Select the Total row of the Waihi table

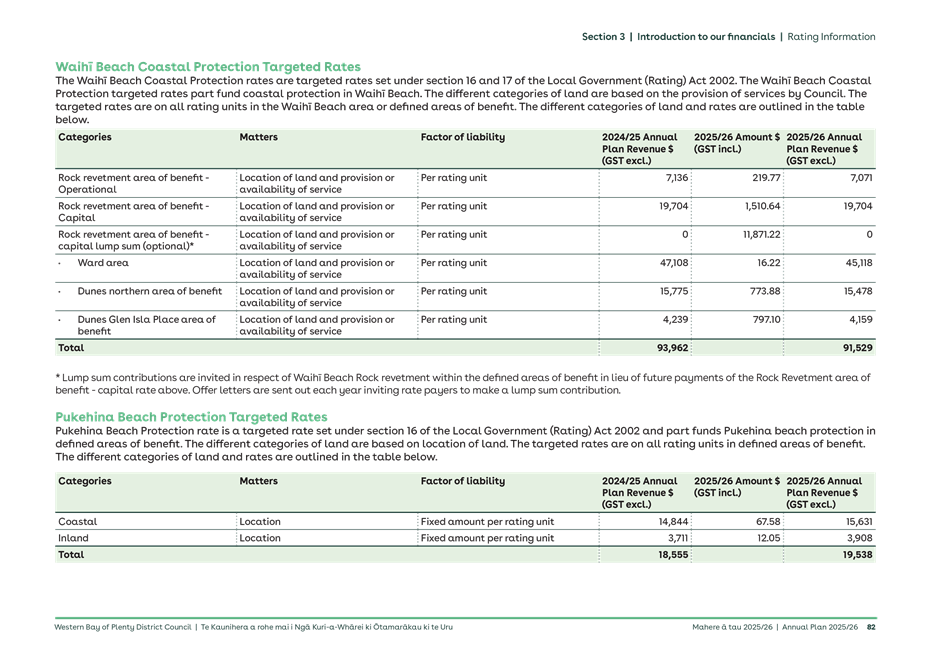click(x=70, y=347)
